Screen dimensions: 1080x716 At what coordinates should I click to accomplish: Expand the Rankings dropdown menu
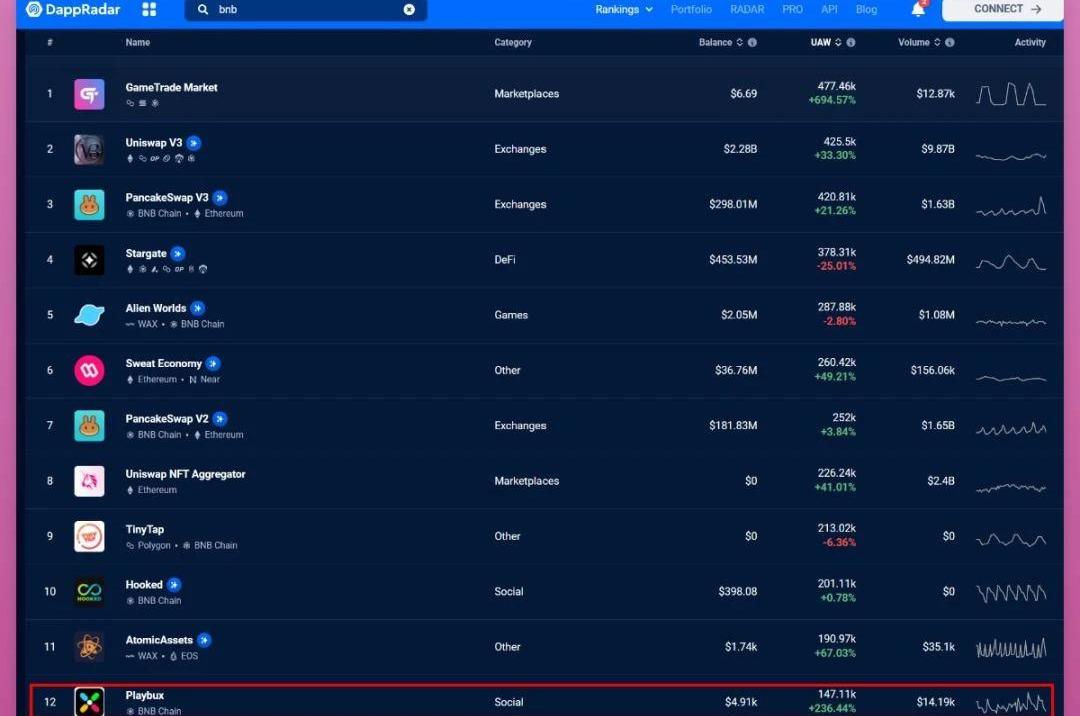point(624,10)
